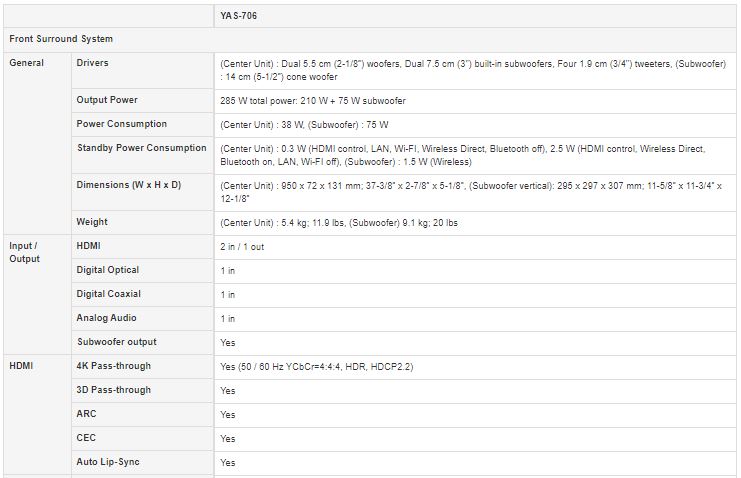Select the 4K Pass-through label

(x=113, y=366)
